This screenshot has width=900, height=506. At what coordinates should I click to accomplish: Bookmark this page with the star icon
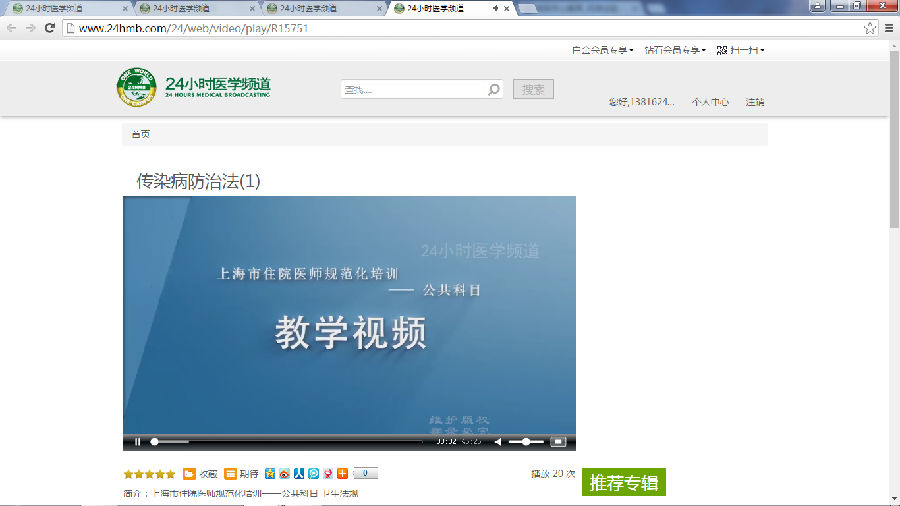(x=870, y=28)
